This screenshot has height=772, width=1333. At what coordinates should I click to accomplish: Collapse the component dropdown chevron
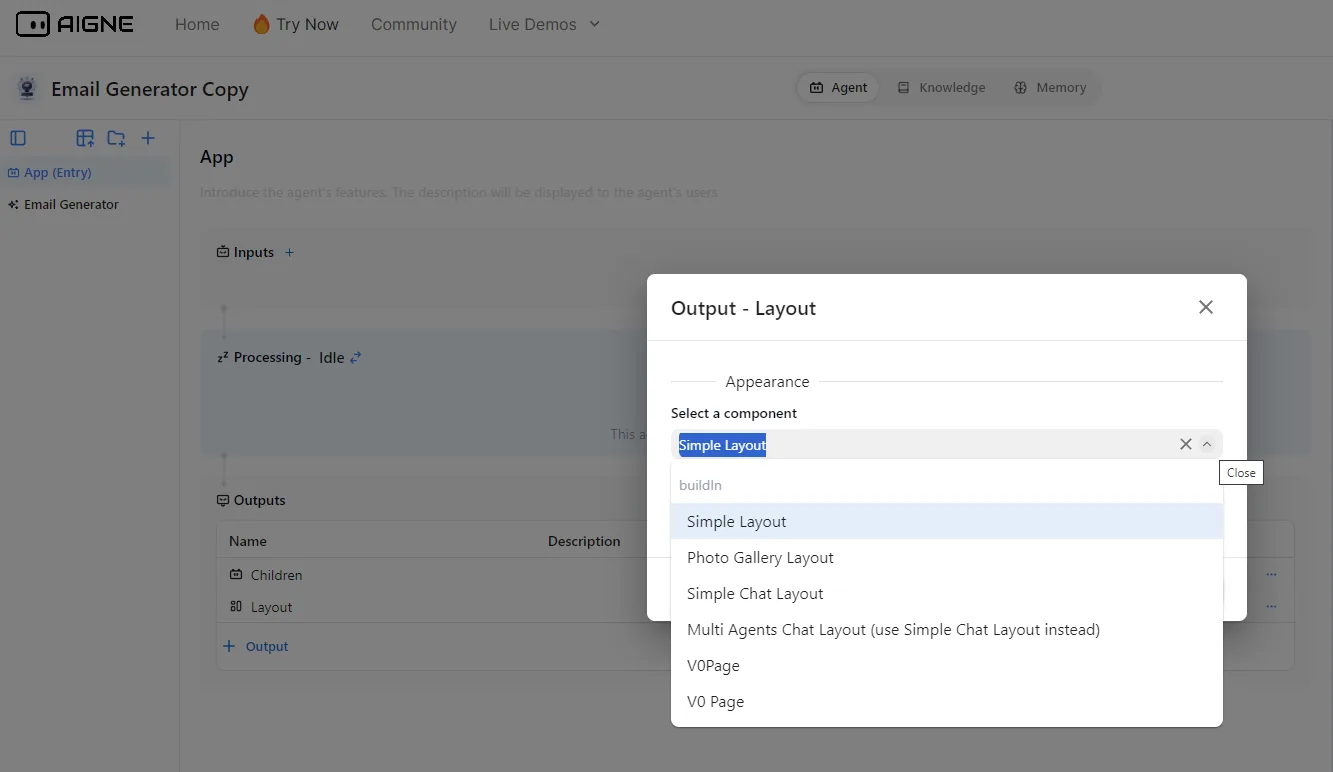click(x=1207, y=444)
